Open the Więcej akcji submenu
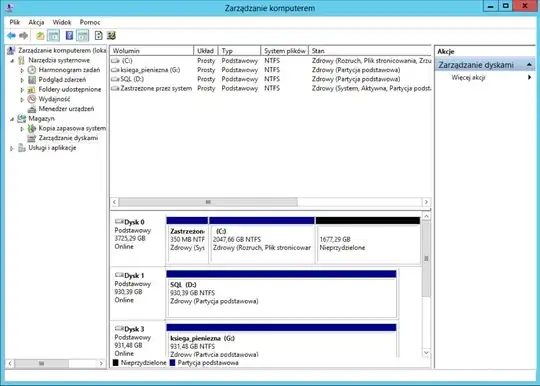 click(x=485, y=77)
